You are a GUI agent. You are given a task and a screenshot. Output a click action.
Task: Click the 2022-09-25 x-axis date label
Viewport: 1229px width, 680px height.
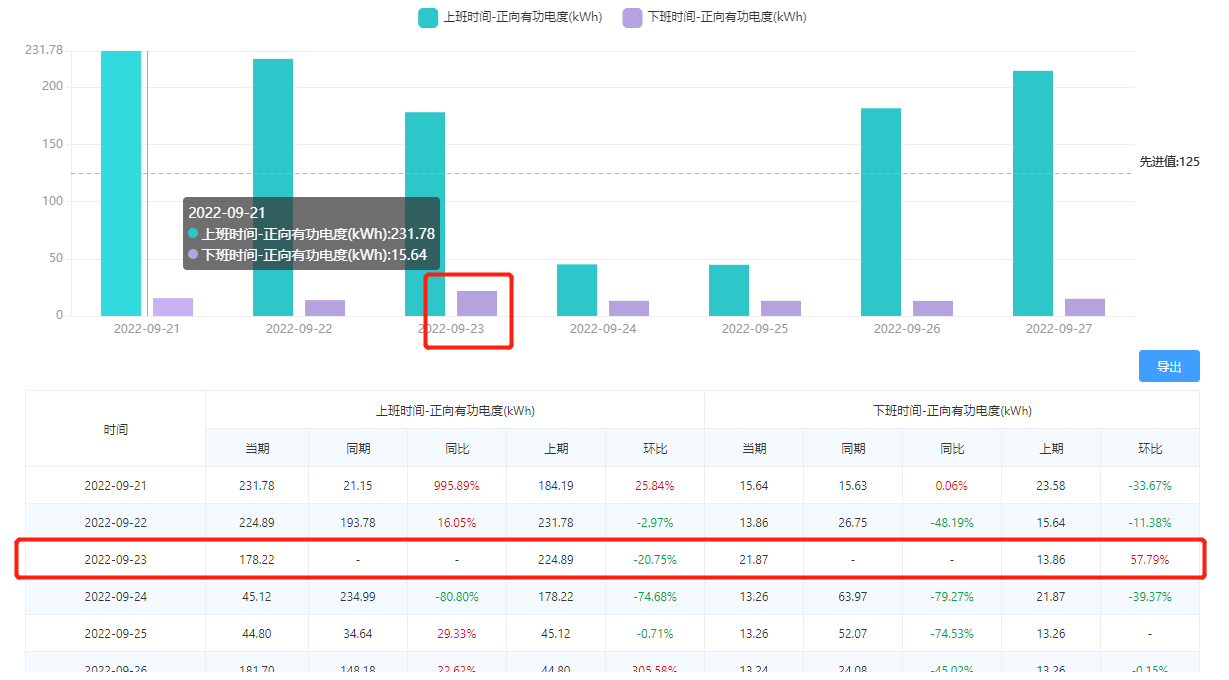755,328
